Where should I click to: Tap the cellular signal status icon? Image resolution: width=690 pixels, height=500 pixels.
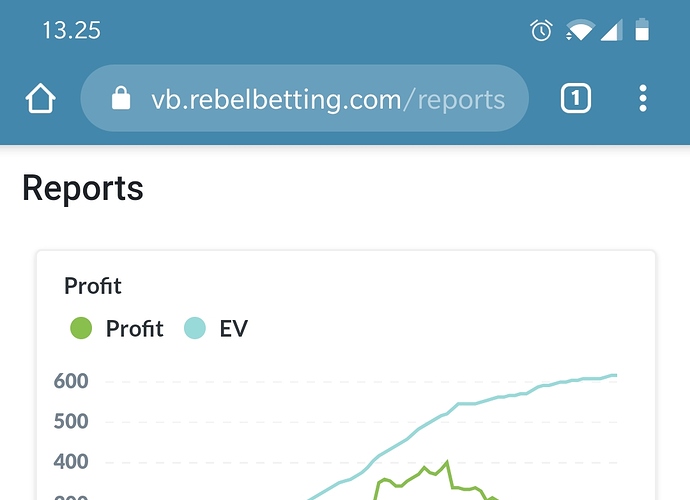612,30
